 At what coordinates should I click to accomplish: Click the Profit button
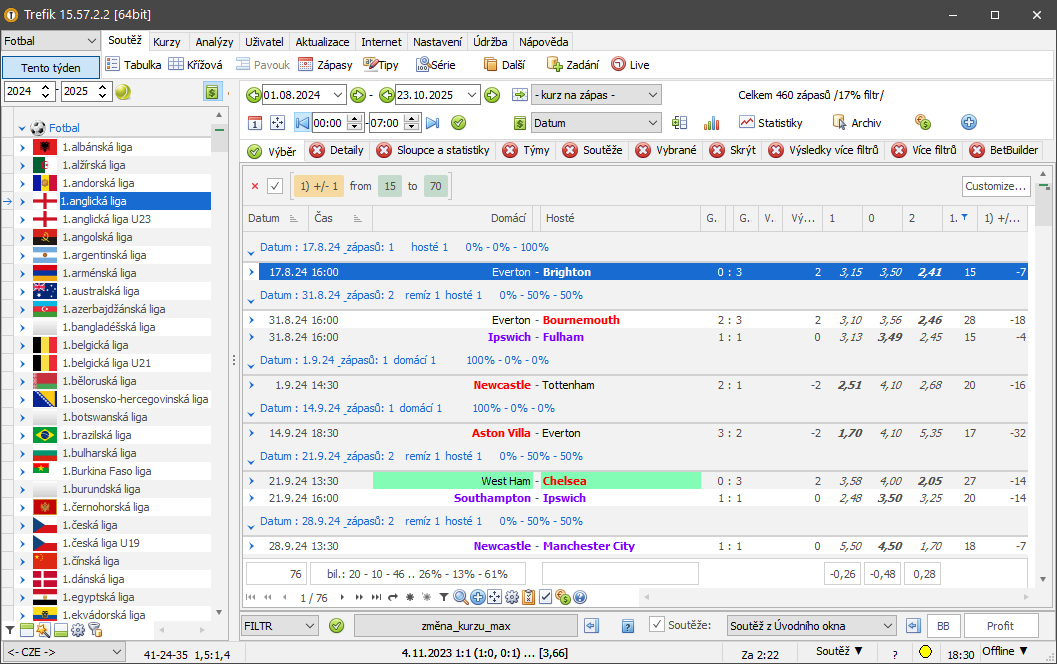1000,625
